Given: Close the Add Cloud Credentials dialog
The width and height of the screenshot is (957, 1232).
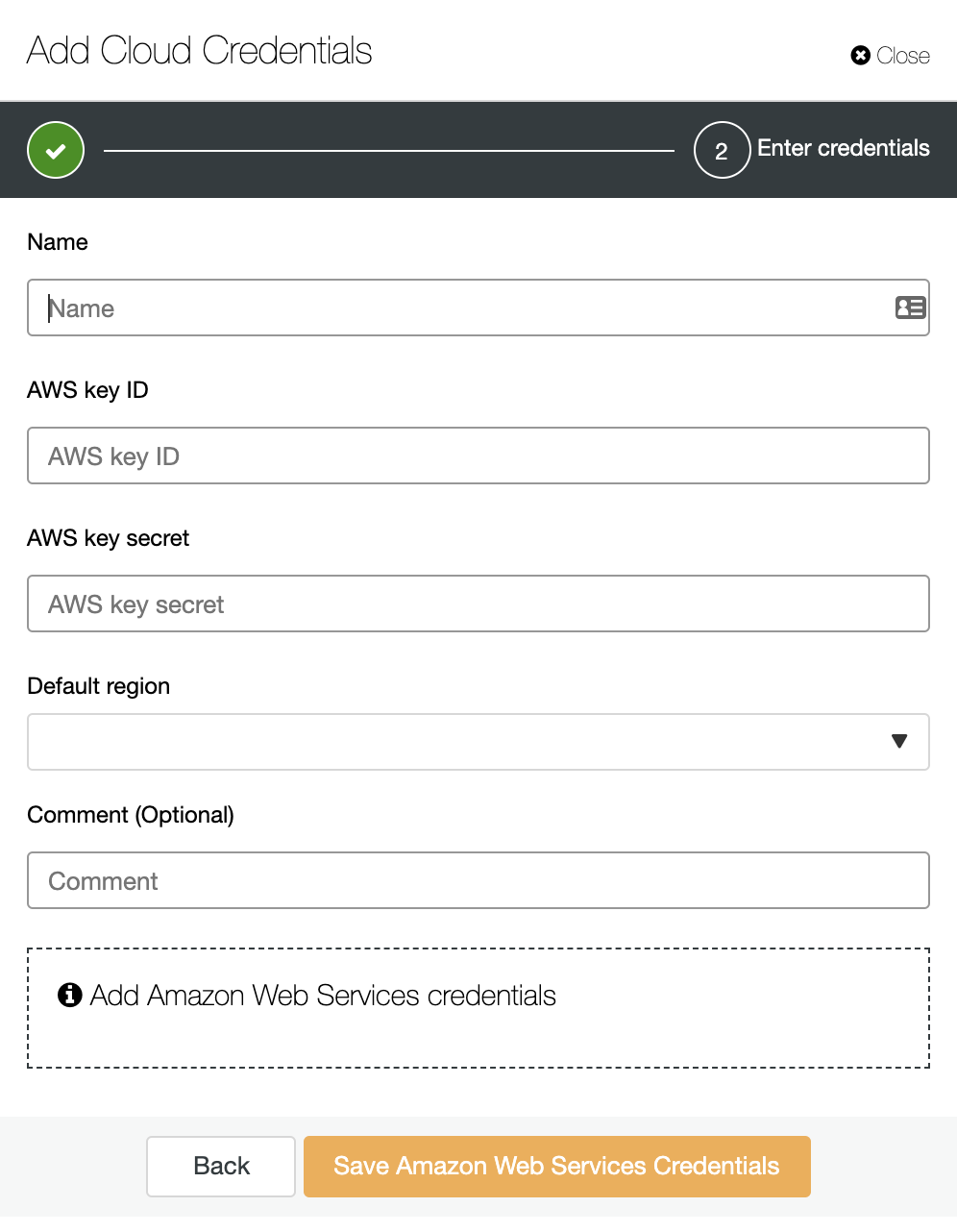Looking at the screenshot, I should pyautogui.click(x=891, y=56).
